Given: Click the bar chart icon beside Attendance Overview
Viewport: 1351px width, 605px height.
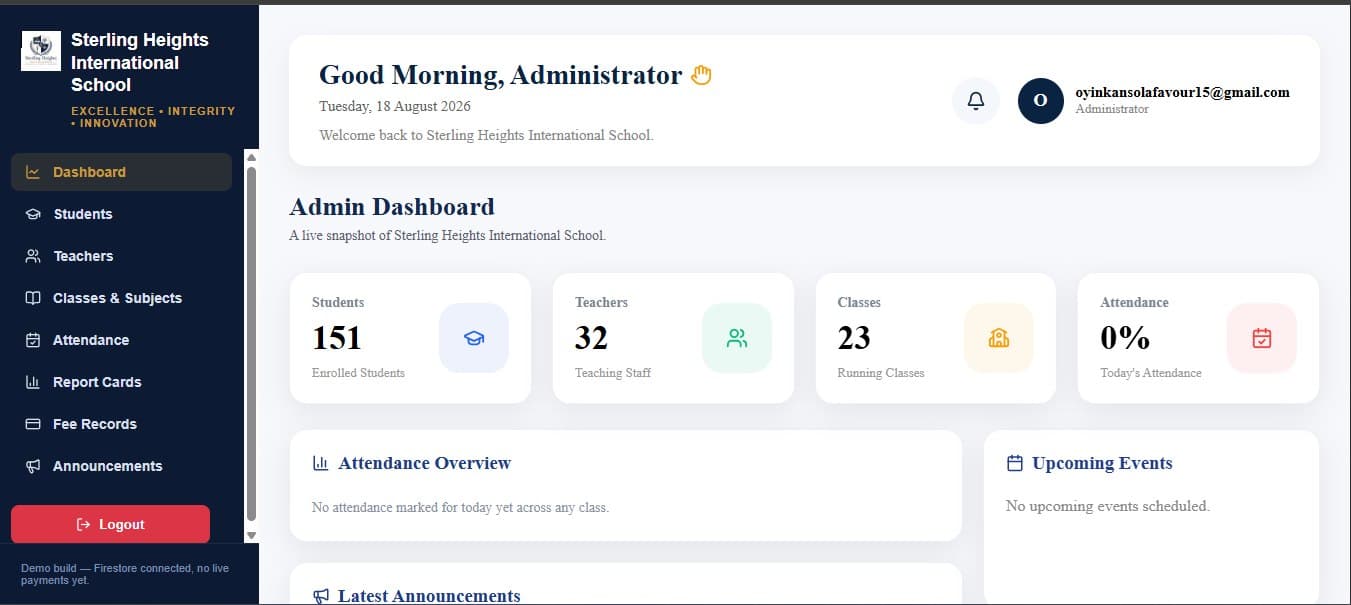Looking at the screenshot, I should coord(321,463).
